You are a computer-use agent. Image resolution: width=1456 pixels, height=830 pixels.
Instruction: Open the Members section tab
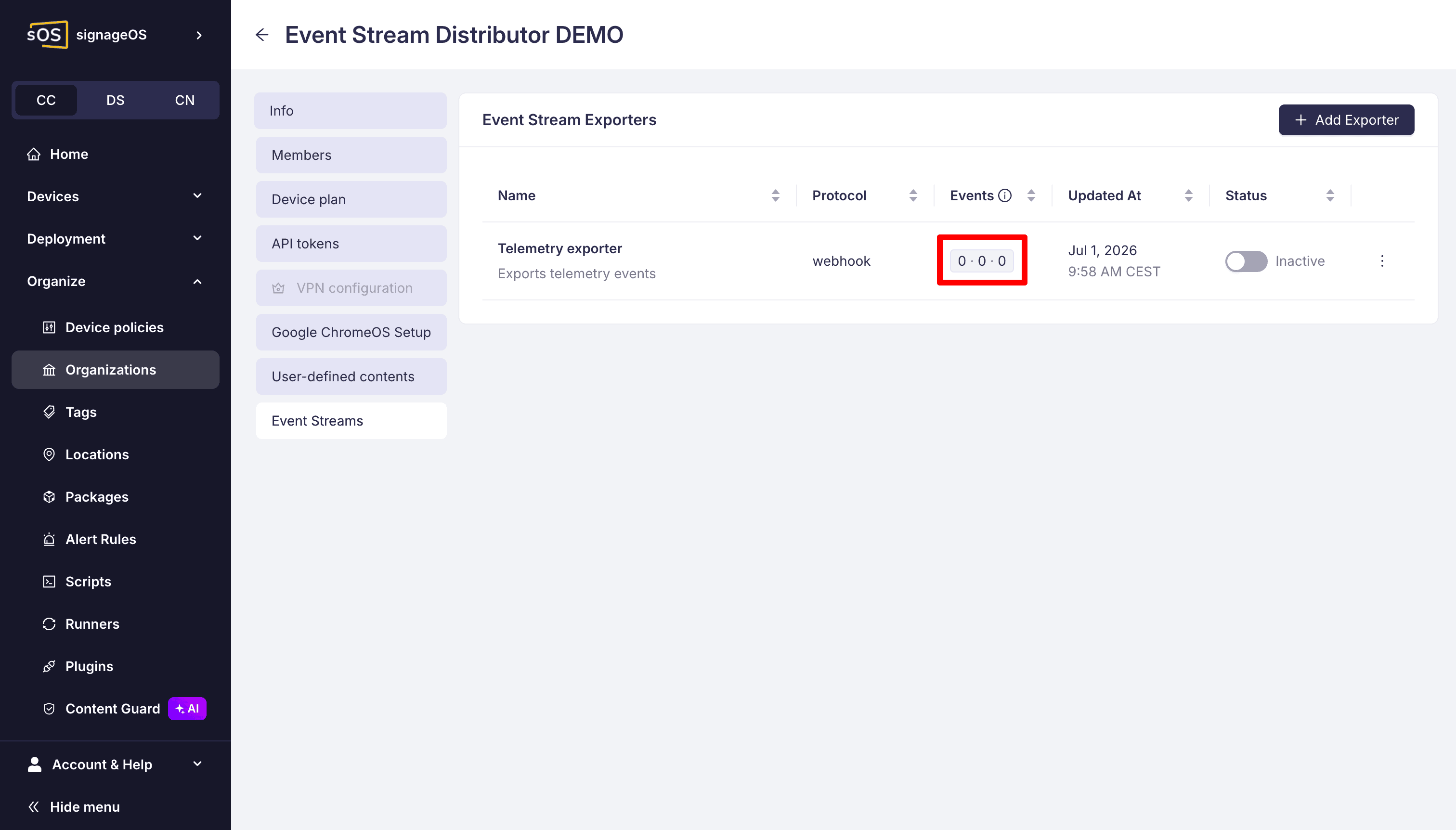351,155
